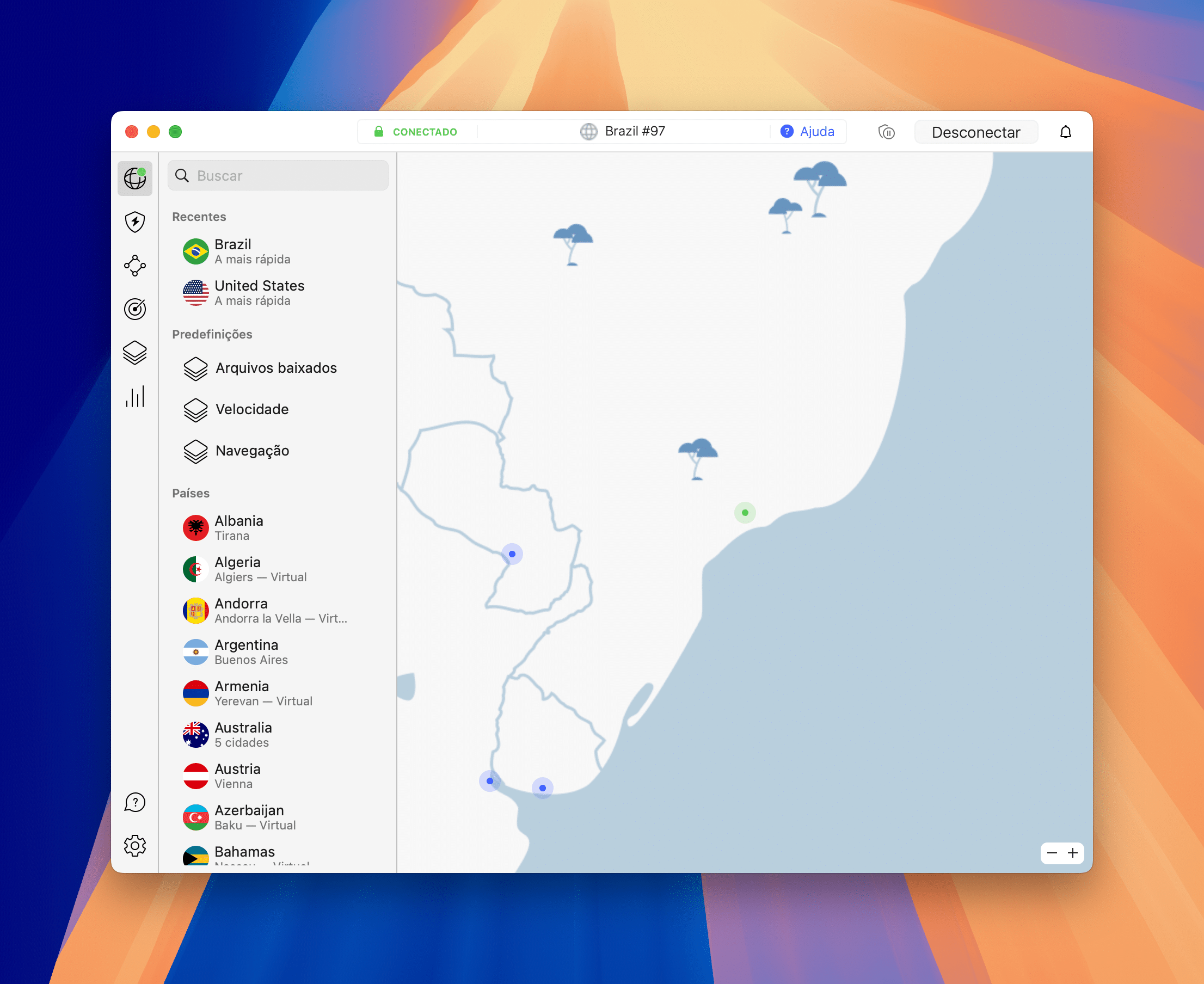Click the green connected server dot on map
1204x984 pixels.
[745, 512]
